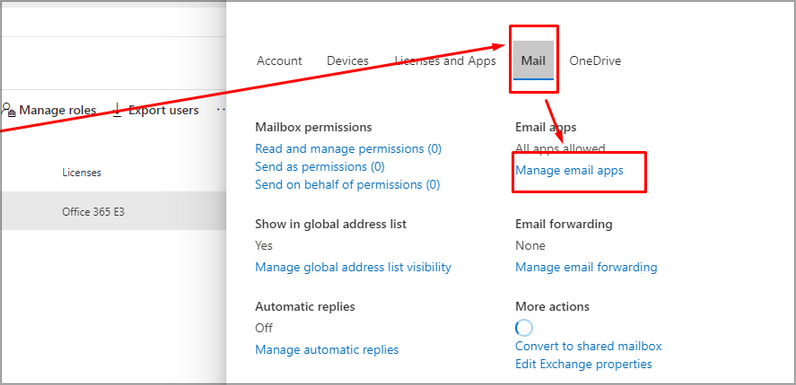Select the Licenses and Apps tab

(x=445, y=61)
